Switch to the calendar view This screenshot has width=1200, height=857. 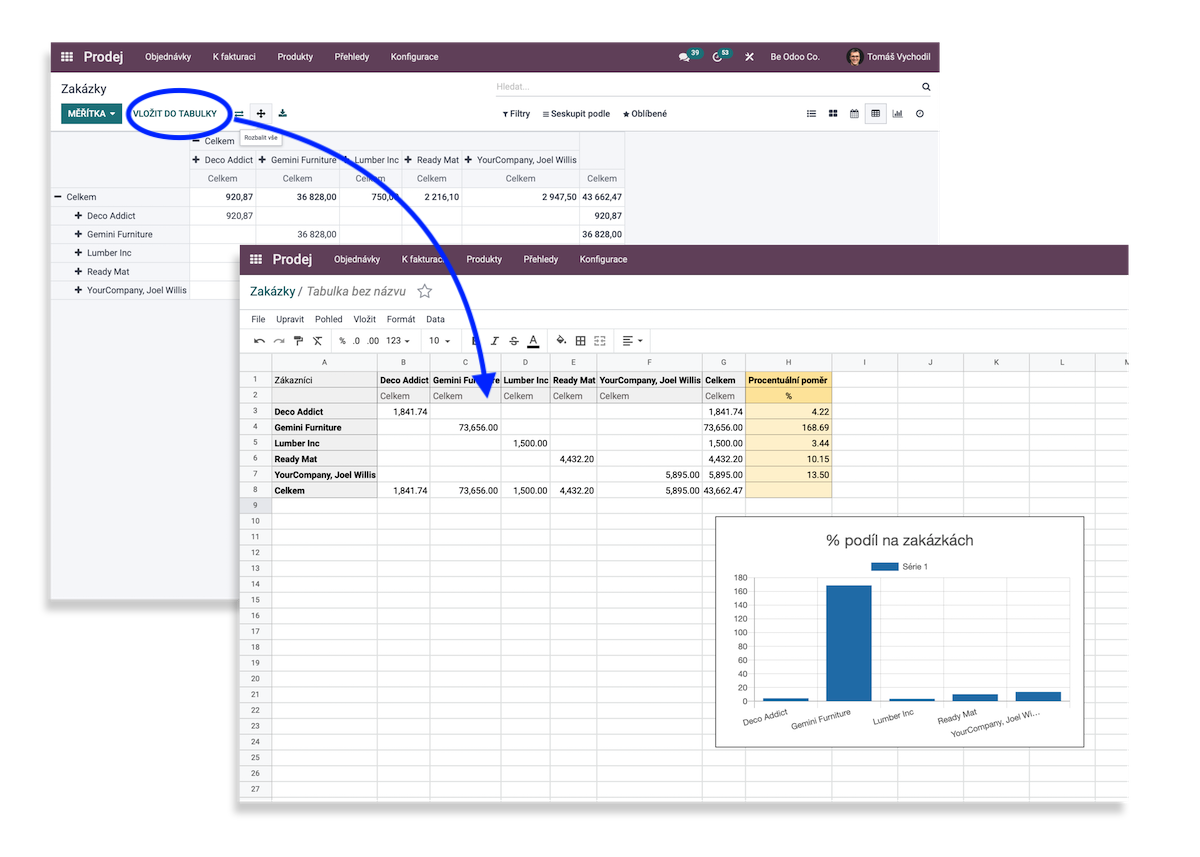click(854, 114)
